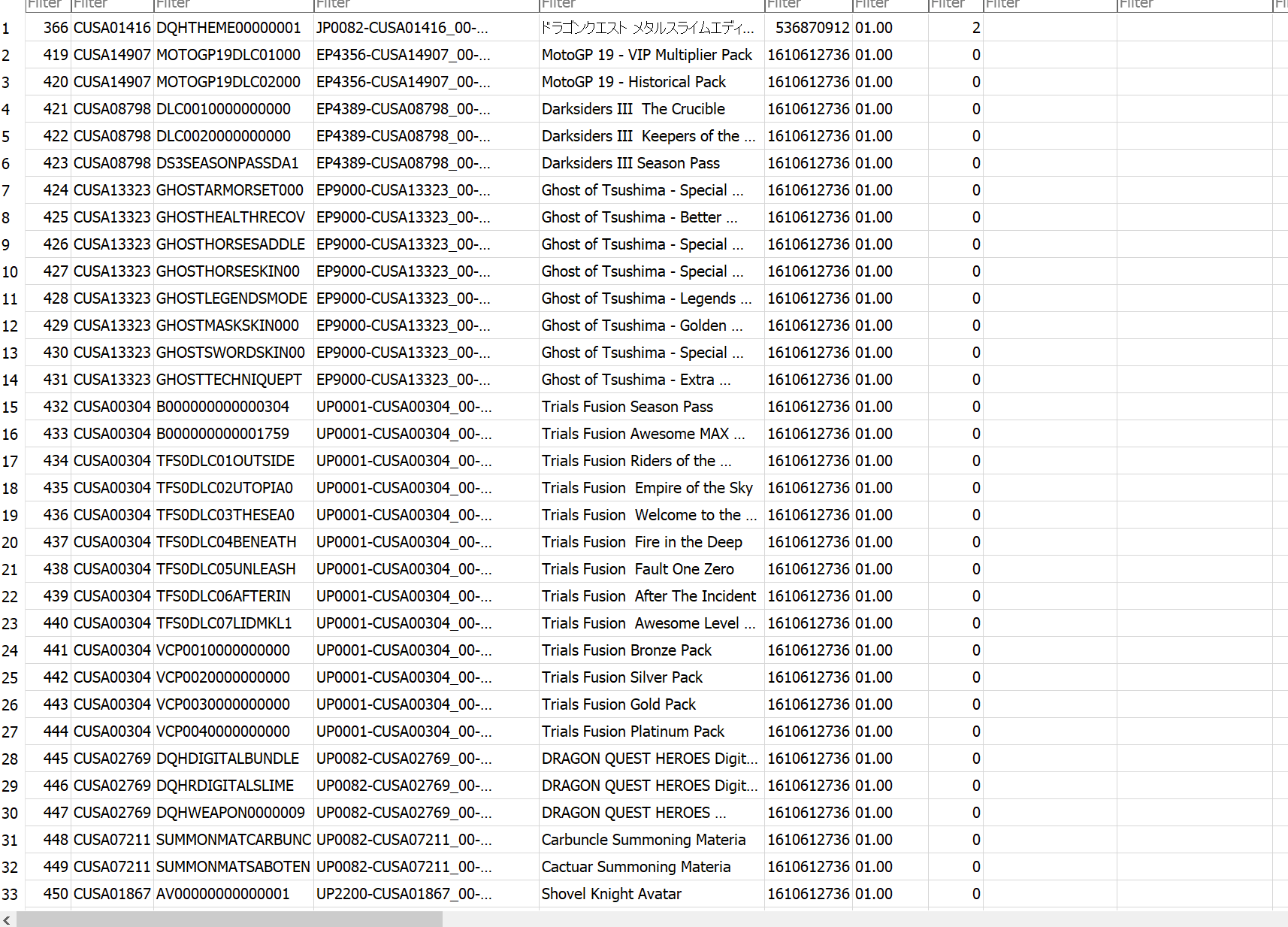The image size is (1288, 927).
Task: Click MotoGP 19 - VIP Multiplier Pack
Action: (x=652, y=55)
